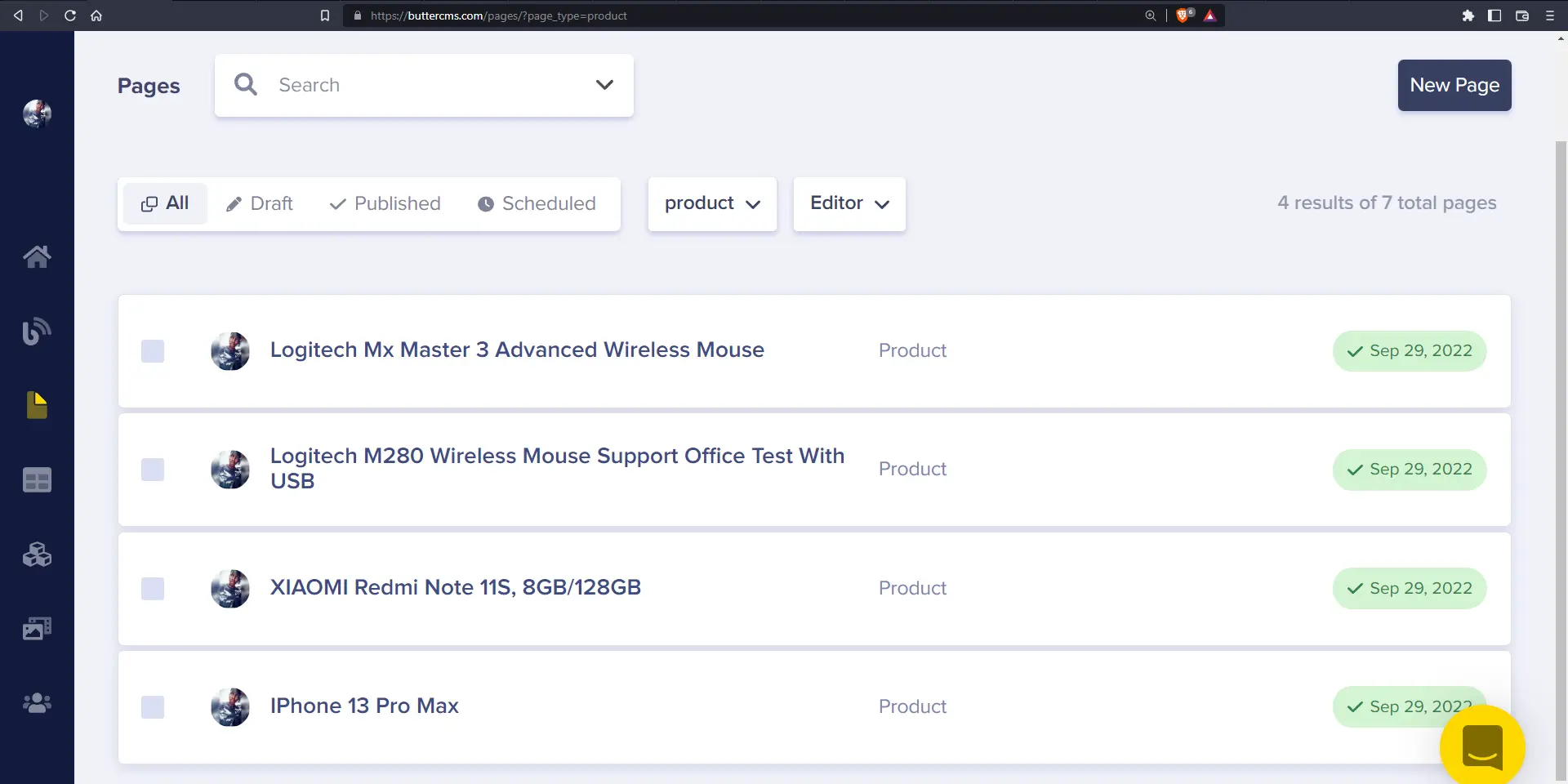Open Logitech Mx Master 3 Advanced Wireless Mouse page
Image resolution: width=1568 pixels, height=784 pixels.
click(517, 350)
